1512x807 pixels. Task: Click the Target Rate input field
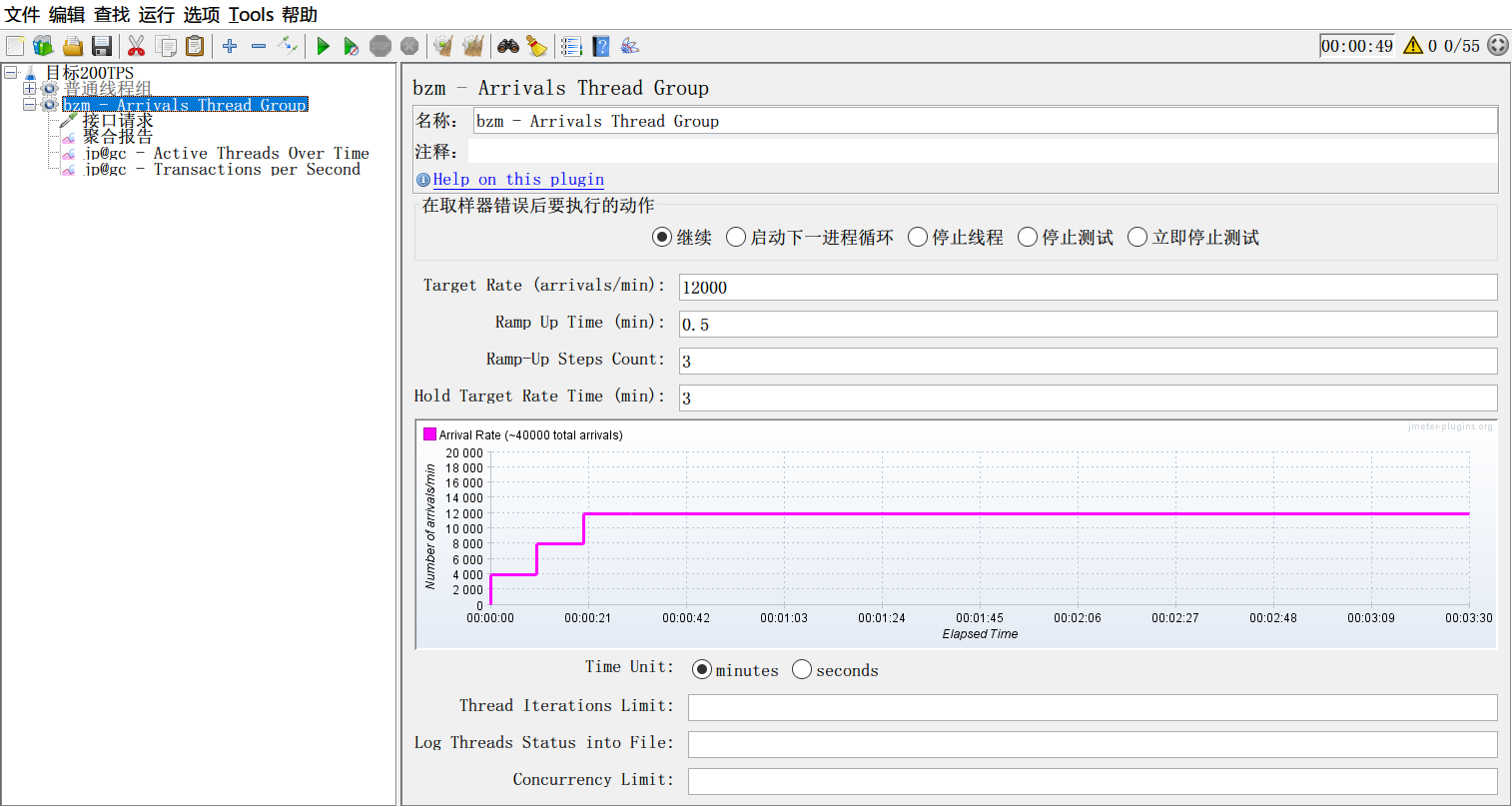click(x=1087, y=288)
